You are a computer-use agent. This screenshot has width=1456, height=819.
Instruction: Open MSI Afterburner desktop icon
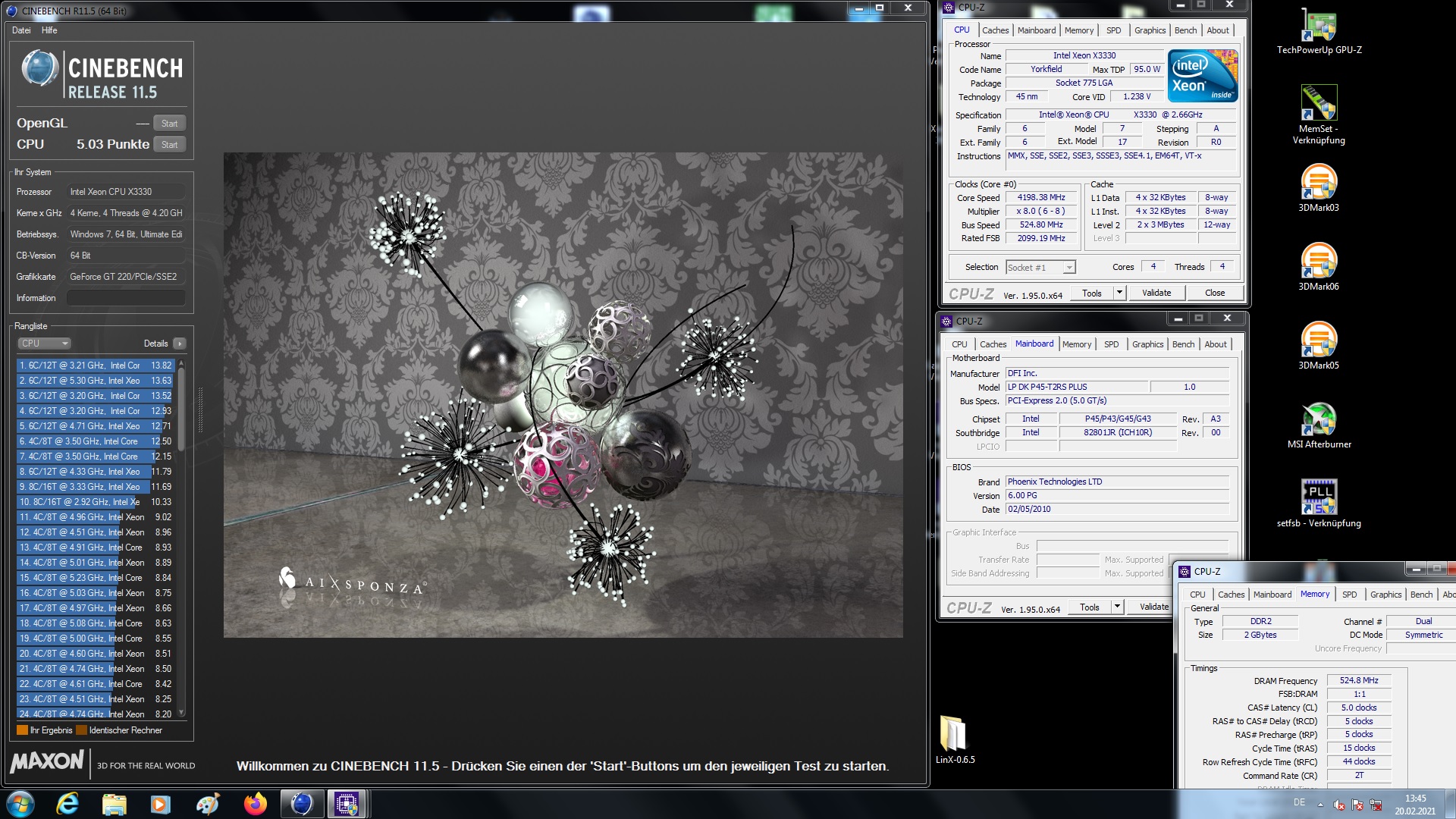click(1319, 425)
